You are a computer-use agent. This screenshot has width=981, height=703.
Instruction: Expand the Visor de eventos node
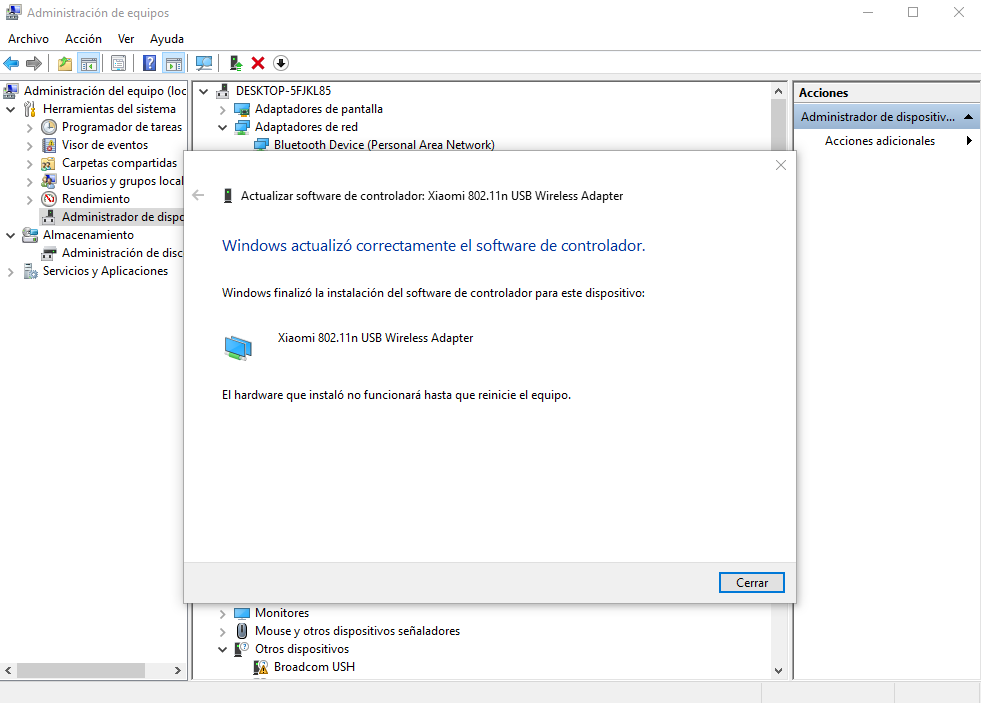coord(29,146)
